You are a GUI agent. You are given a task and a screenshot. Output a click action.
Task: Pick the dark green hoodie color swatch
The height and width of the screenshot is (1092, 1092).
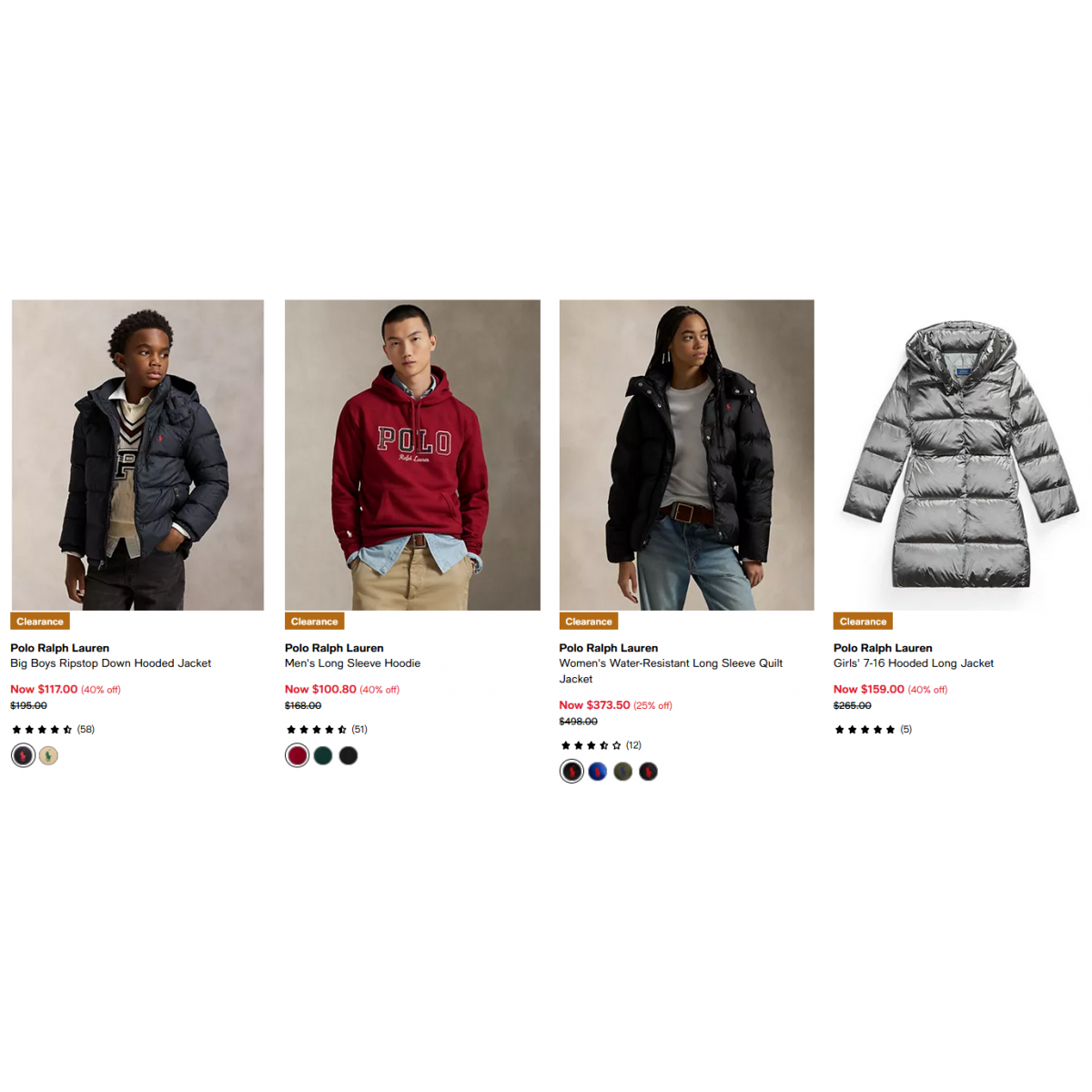323,755
